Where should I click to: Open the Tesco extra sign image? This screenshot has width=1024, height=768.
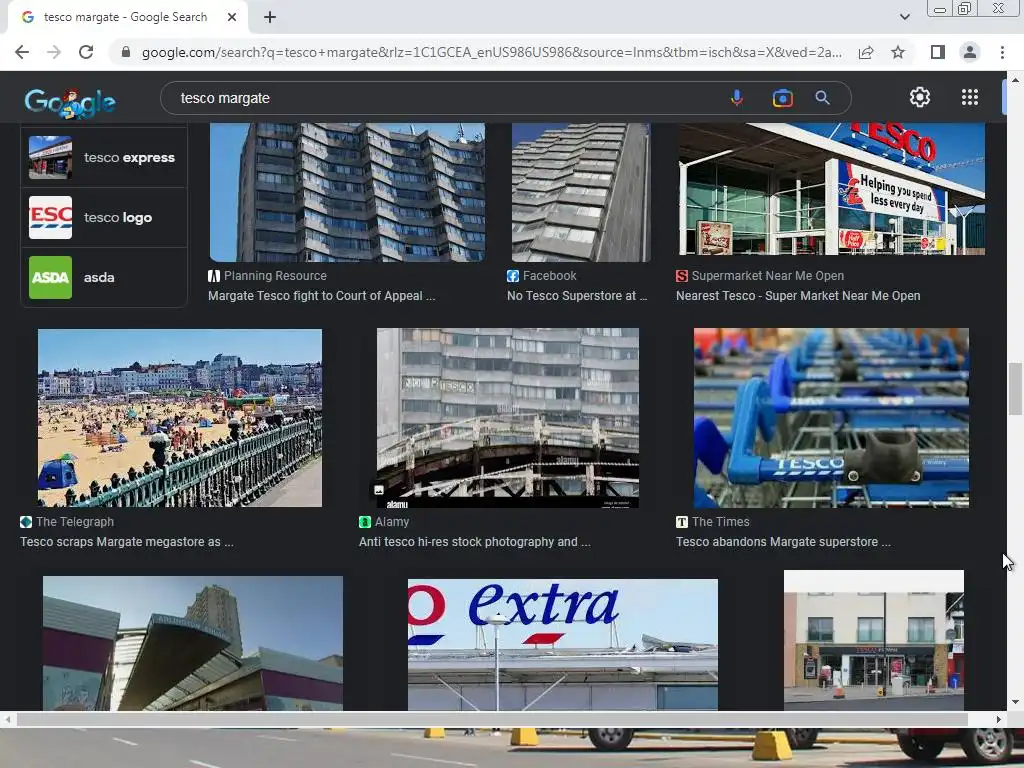pyautogui.click(x=562, y=645)
